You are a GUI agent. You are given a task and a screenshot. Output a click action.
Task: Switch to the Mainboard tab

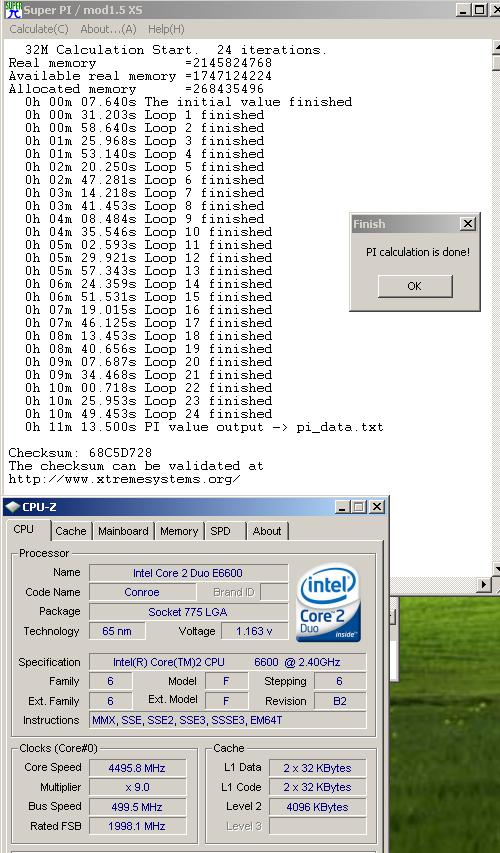pos(123,531)
